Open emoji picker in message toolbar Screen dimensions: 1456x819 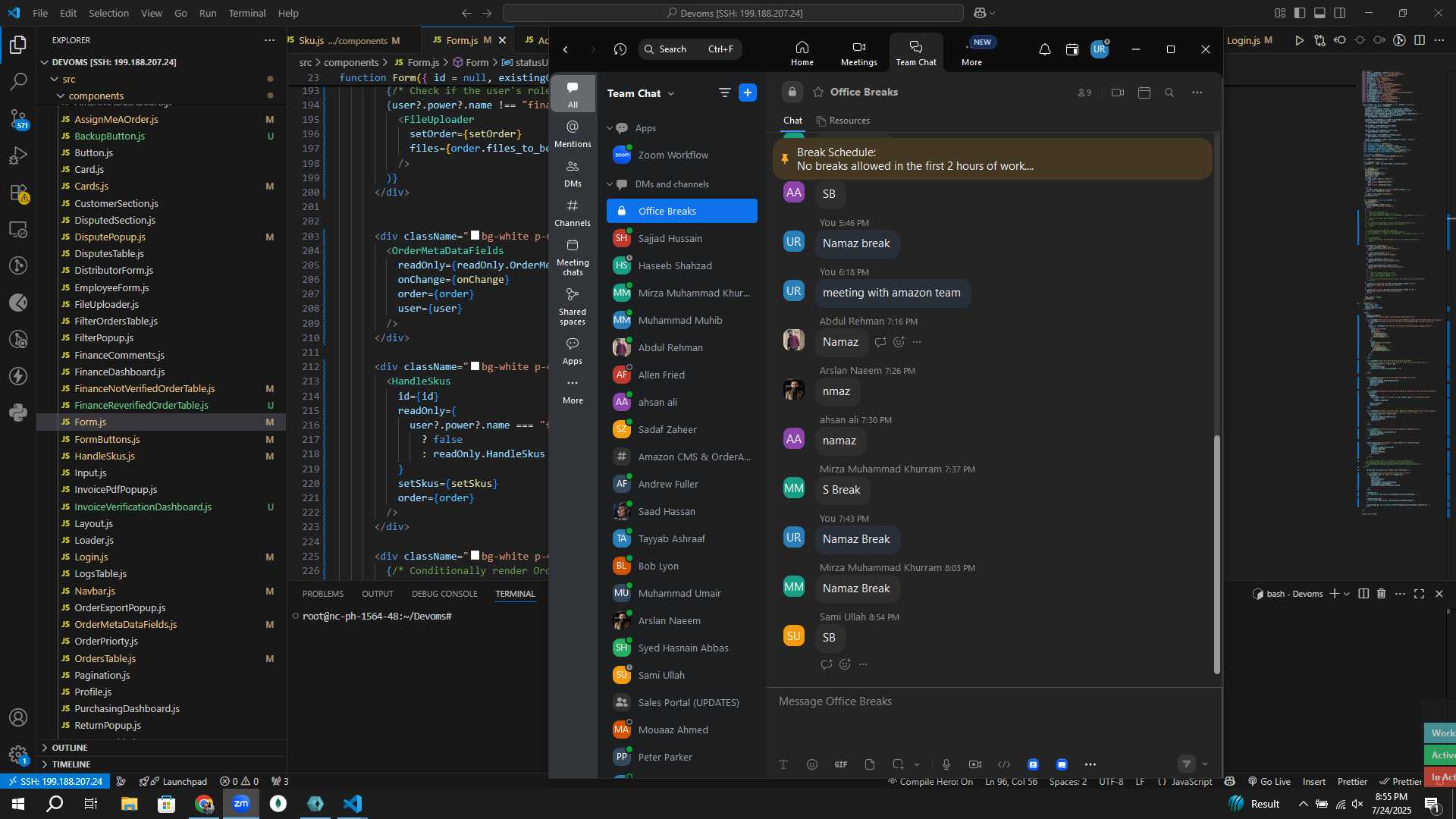pos(812,764)
